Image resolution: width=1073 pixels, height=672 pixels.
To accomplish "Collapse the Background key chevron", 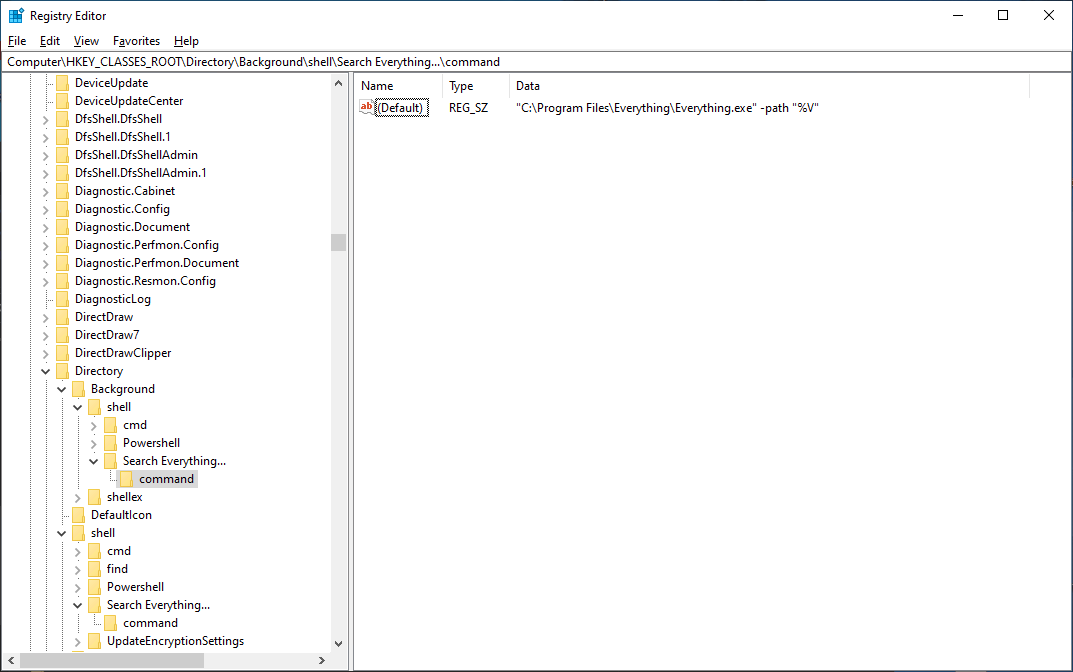I will pyautogui.click(x=62, y=388).
